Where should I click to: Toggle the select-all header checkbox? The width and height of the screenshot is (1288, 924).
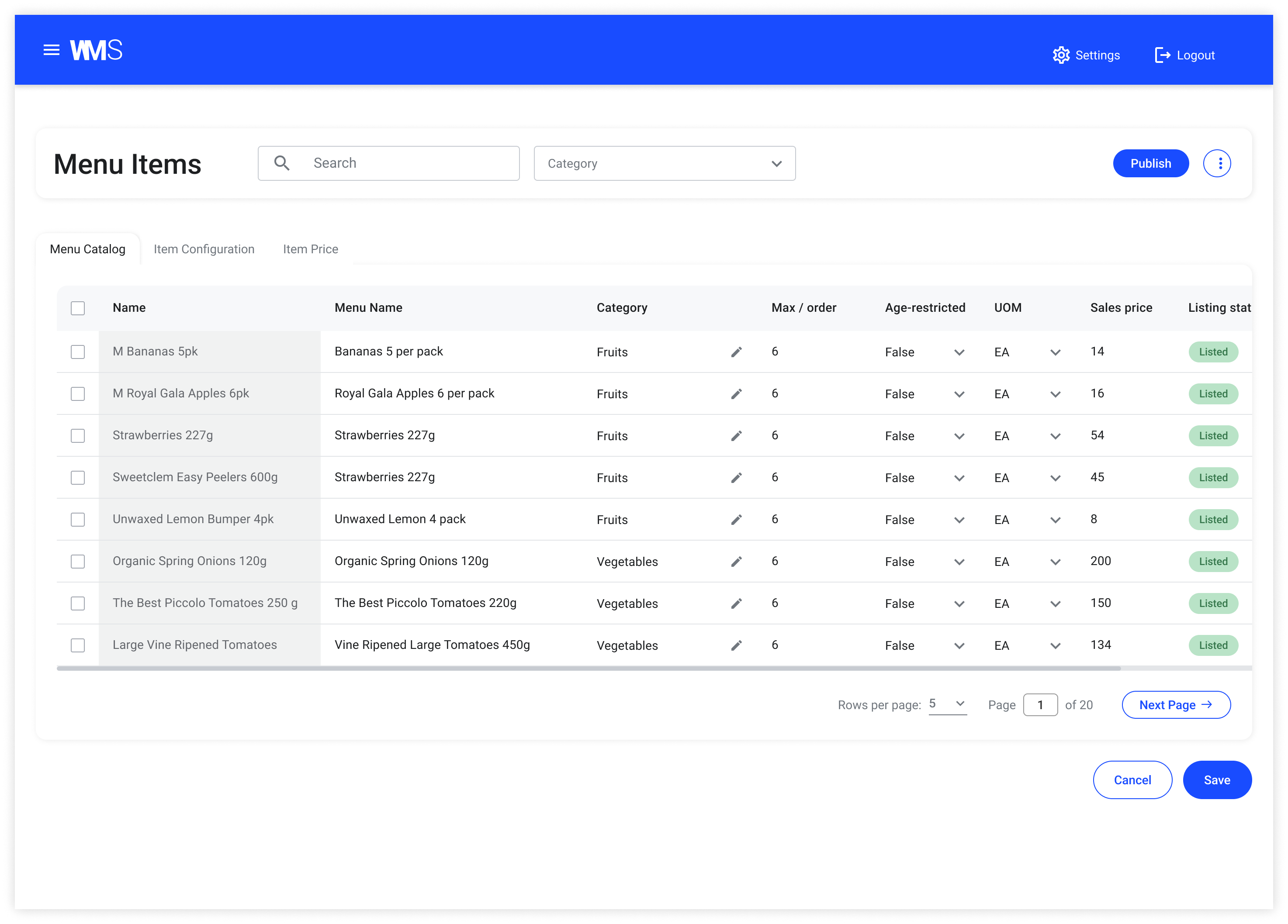78,307
